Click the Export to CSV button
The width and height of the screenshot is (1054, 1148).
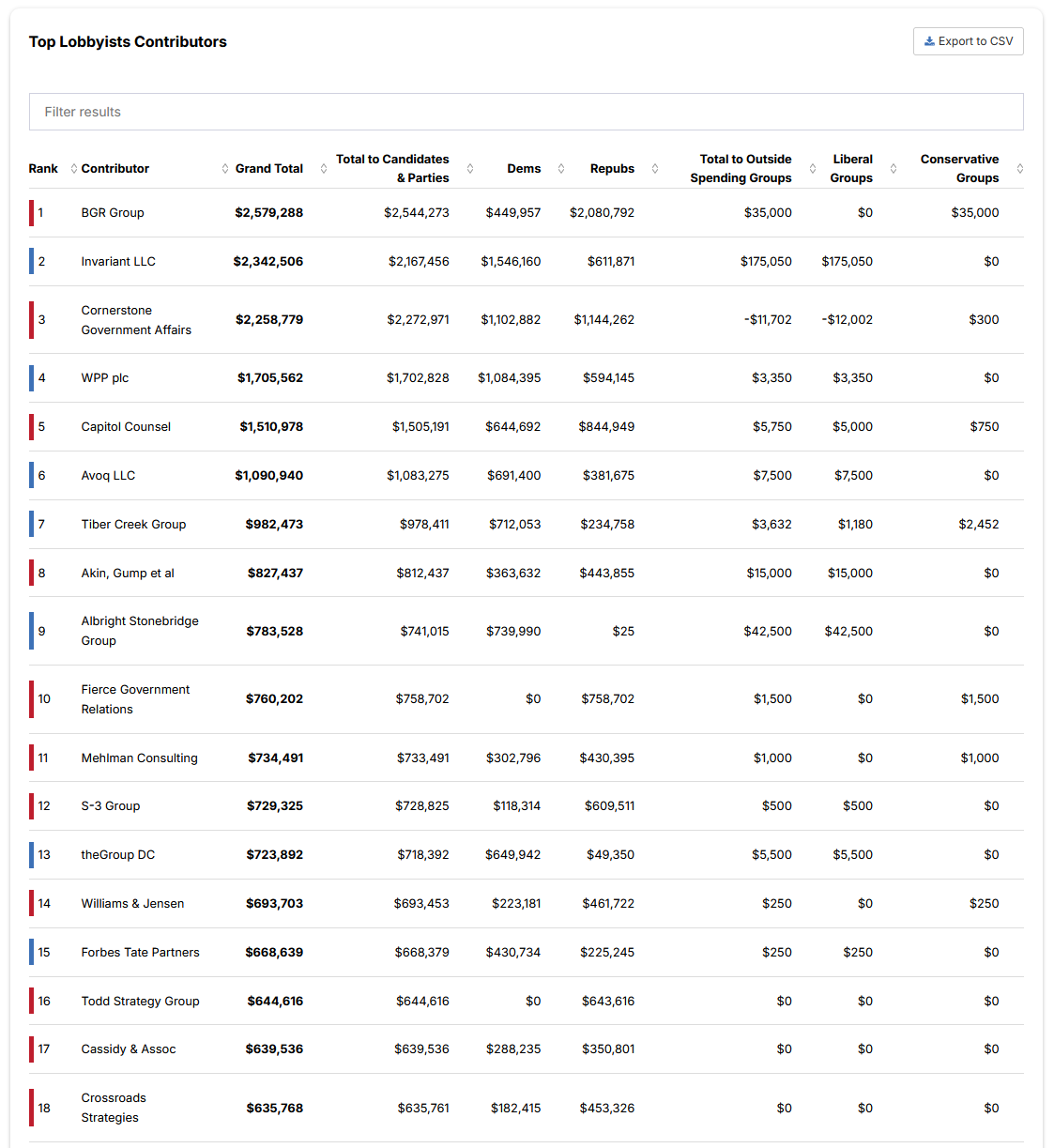click(969, 41)
